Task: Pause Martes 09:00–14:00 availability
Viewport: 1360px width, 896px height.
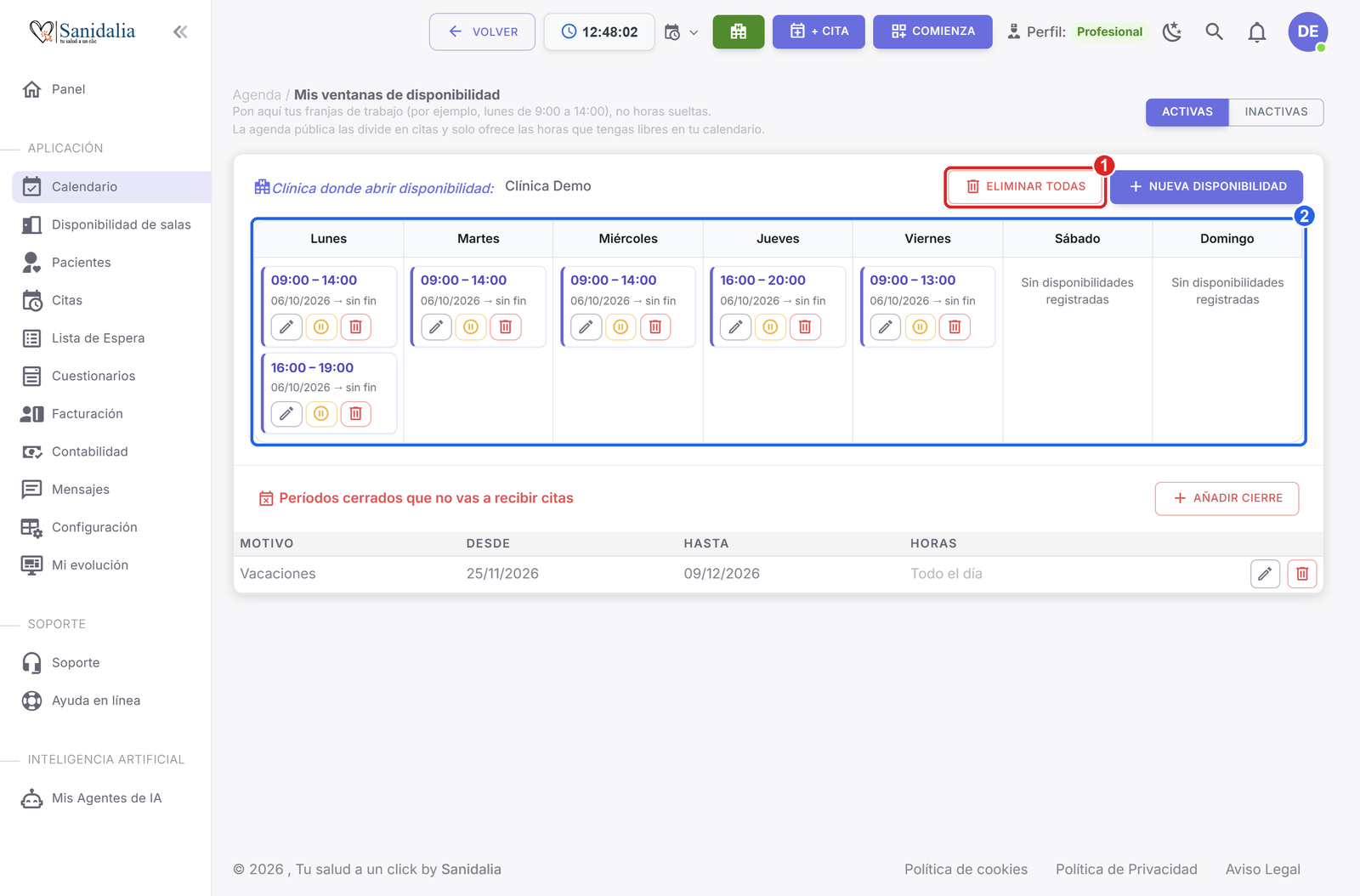Action: pyautogui.click(x=471, y=327)
